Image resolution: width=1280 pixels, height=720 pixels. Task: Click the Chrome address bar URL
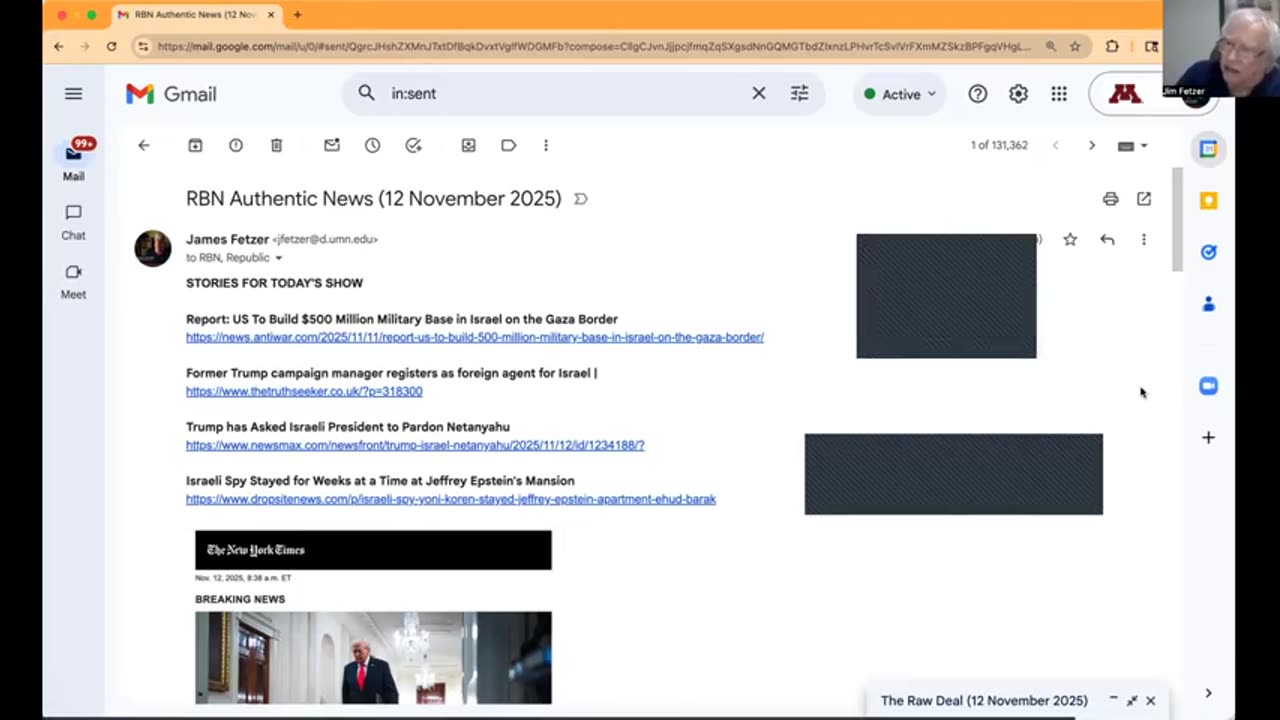coord(594,46)
